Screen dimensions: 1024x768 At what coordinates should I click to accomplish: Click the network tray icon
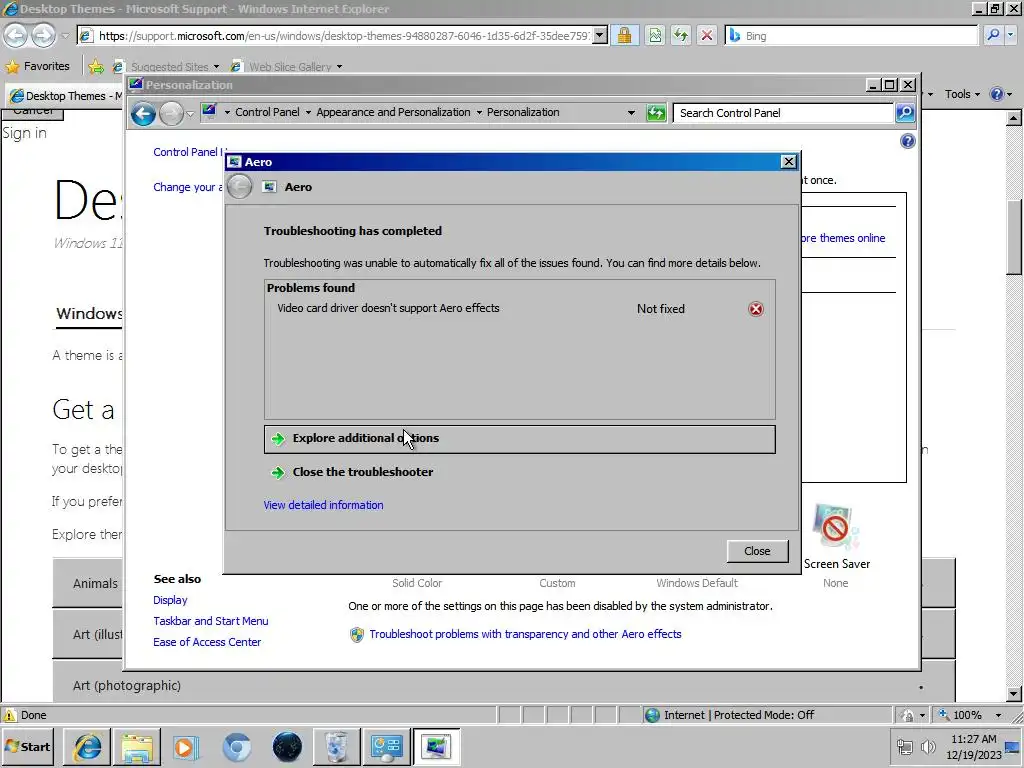tap(904, 746)
